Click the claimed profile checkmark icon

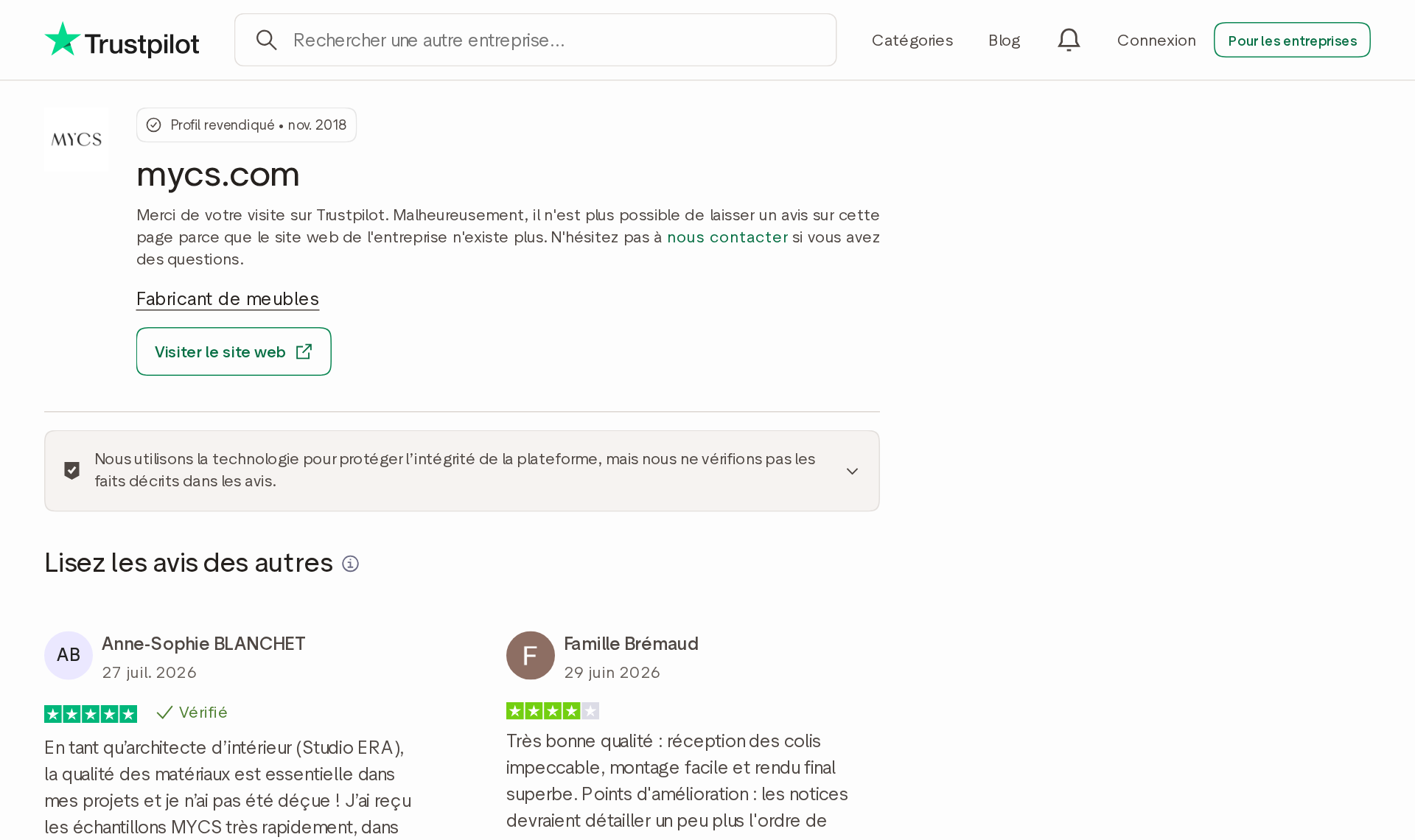(153, 125)
